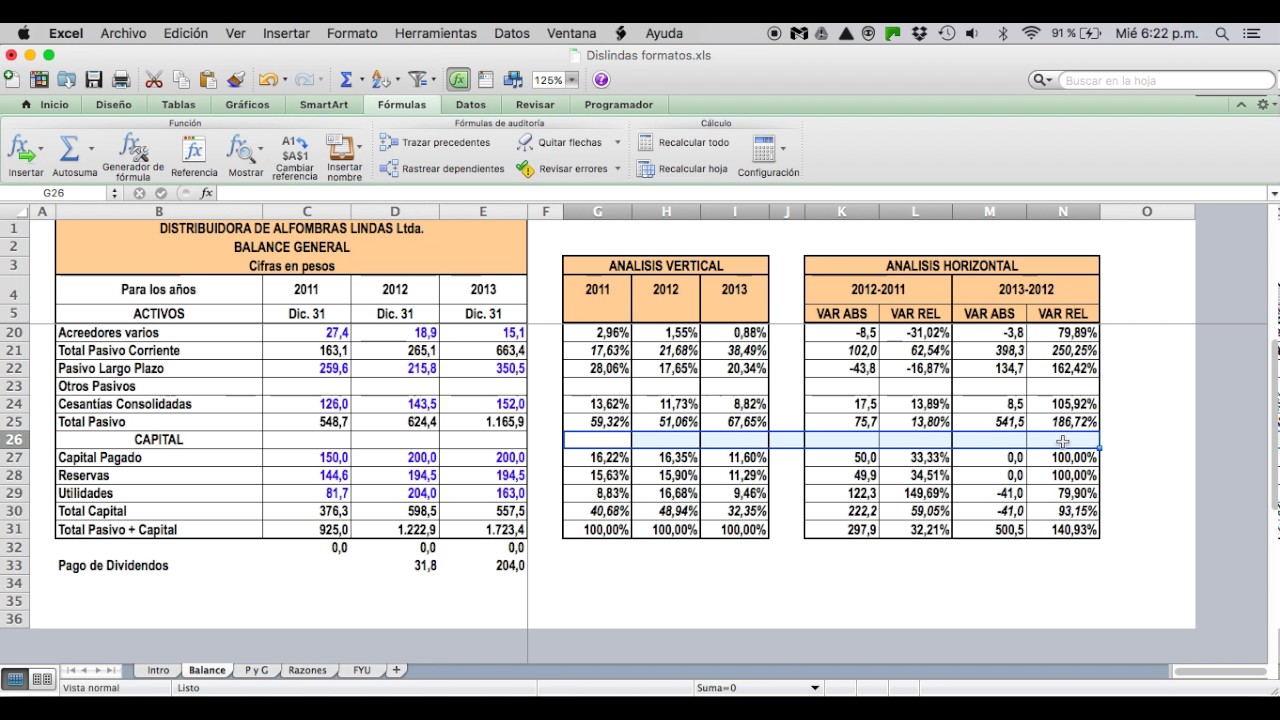The image size is (1280, 720).
Task: Open the undo history dropdown arrow
Action: tap(285, 79)
